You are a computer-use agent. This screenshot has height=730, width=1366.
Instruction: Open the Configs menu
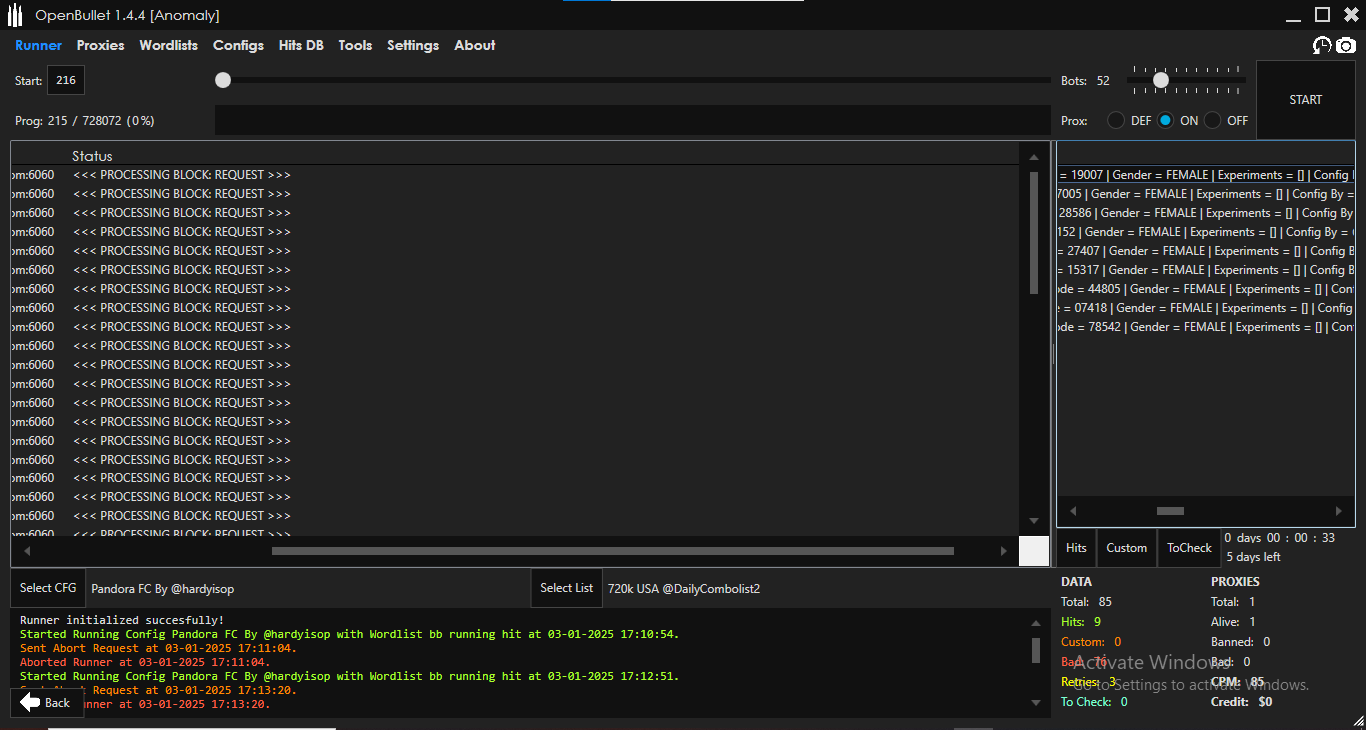[x=238, y=45]
